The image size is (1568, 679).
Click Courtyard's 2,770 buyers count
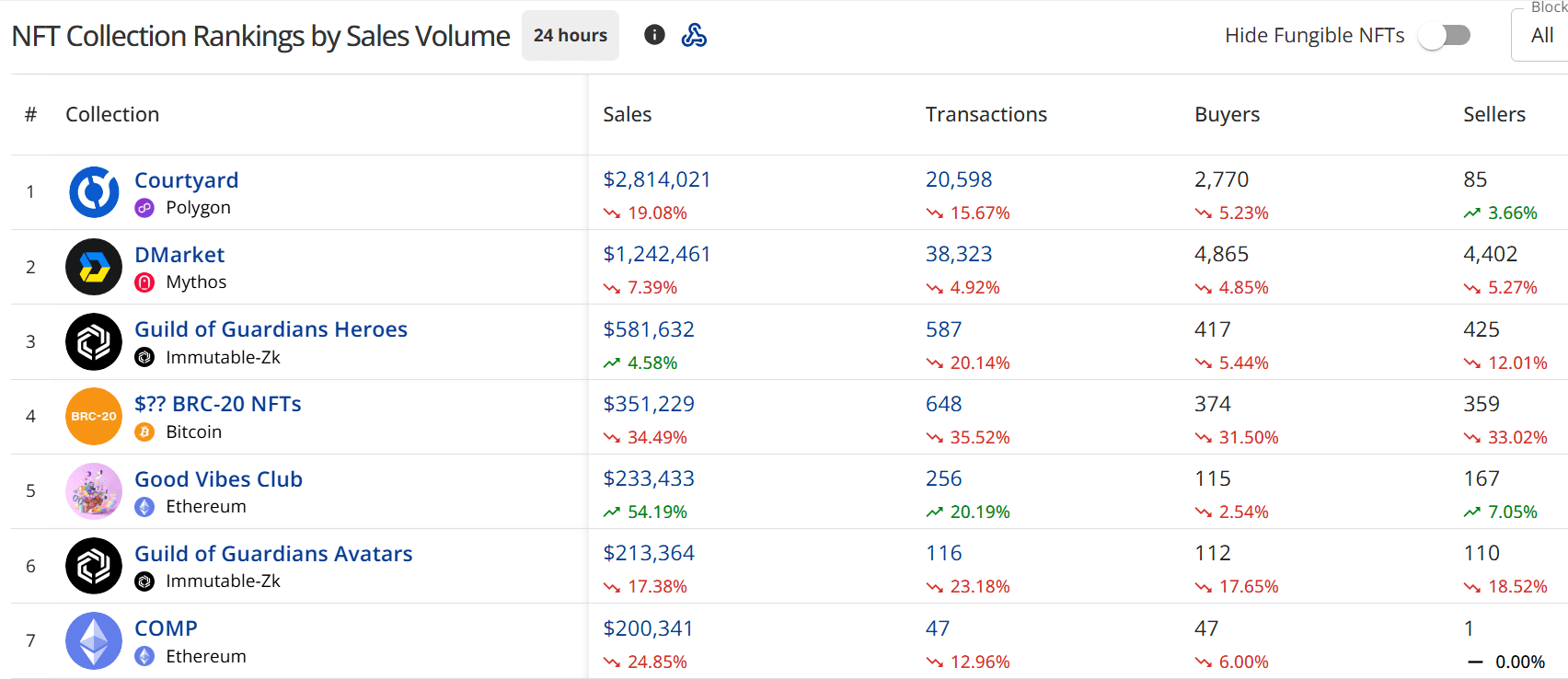1222,179
